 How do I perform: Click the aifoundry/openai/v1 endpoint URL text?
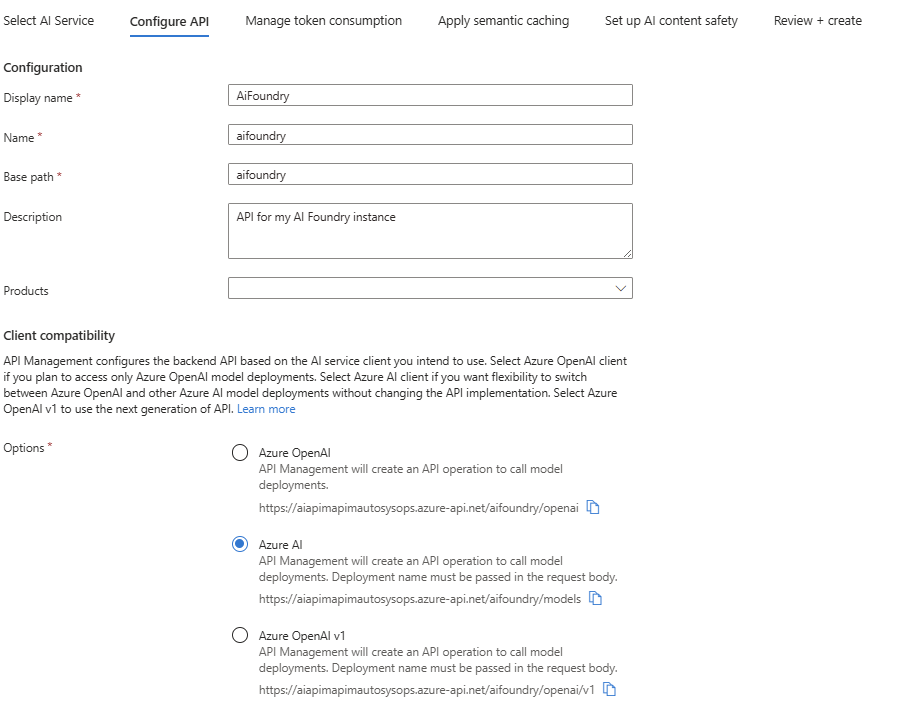tap(427, 690)
